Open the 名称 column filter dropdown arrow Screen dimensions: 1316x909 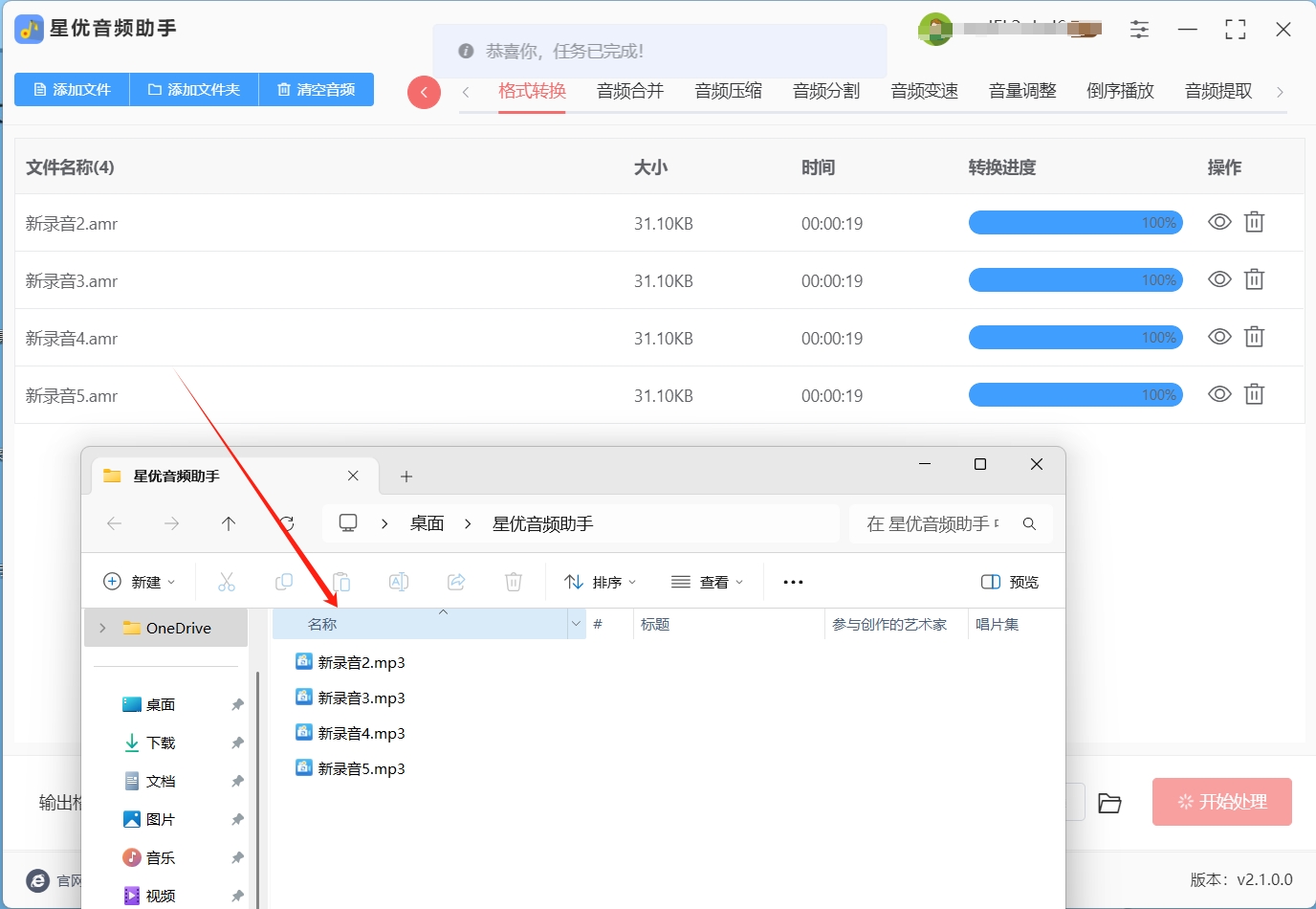576,624
